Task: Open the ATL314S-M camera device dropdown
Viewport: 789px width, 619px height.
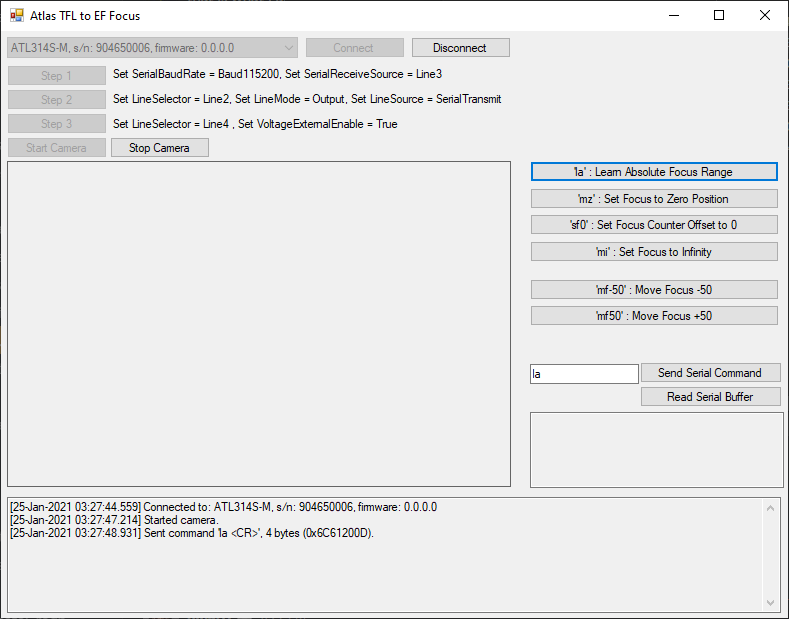Action: [152, 48]
